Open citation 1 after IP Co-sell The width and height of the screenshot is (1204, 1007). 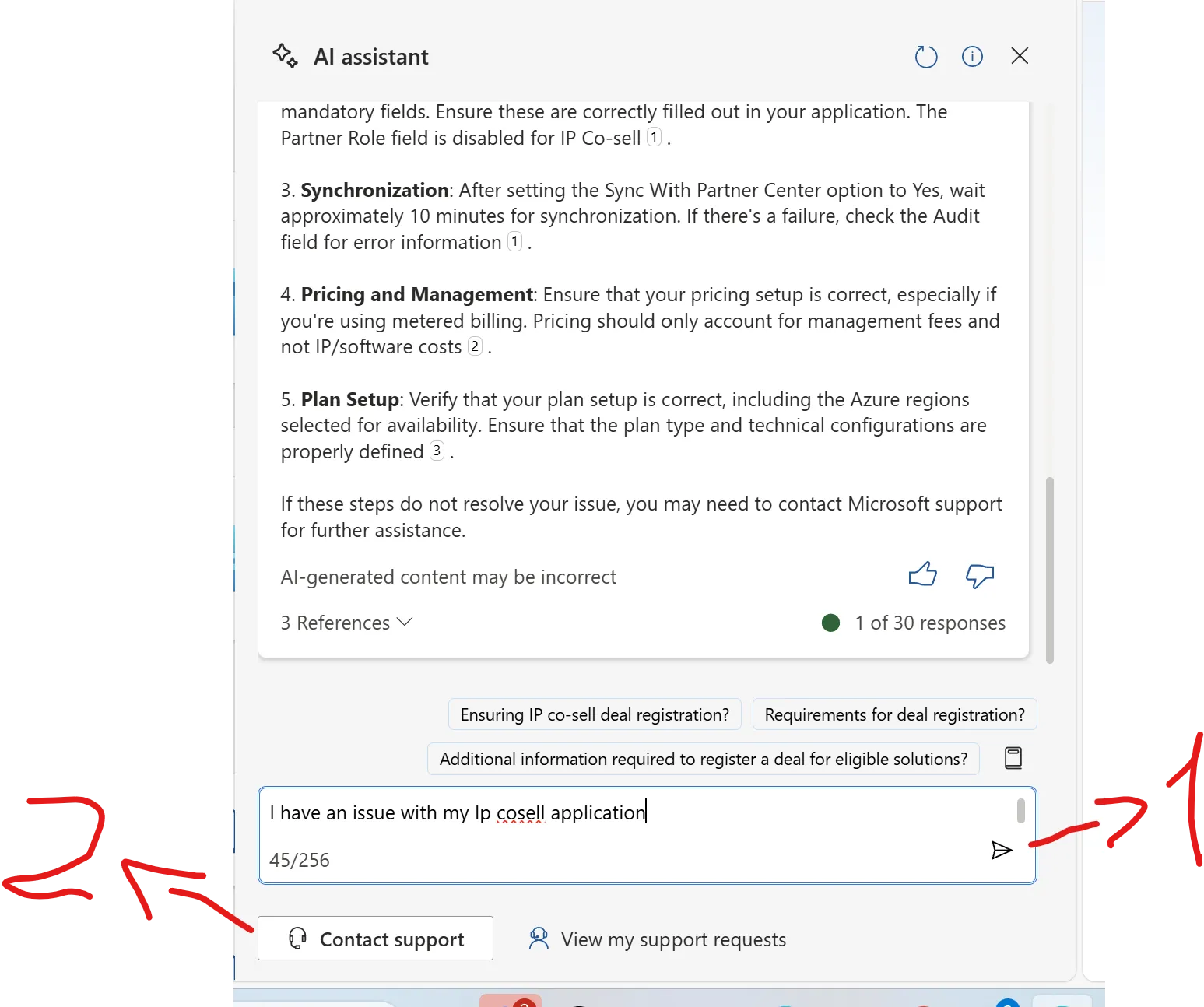(655, 137)
